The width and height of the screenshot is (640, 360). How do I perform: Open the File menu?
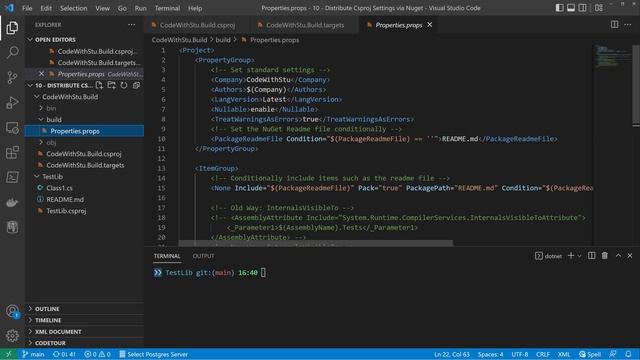27,8
